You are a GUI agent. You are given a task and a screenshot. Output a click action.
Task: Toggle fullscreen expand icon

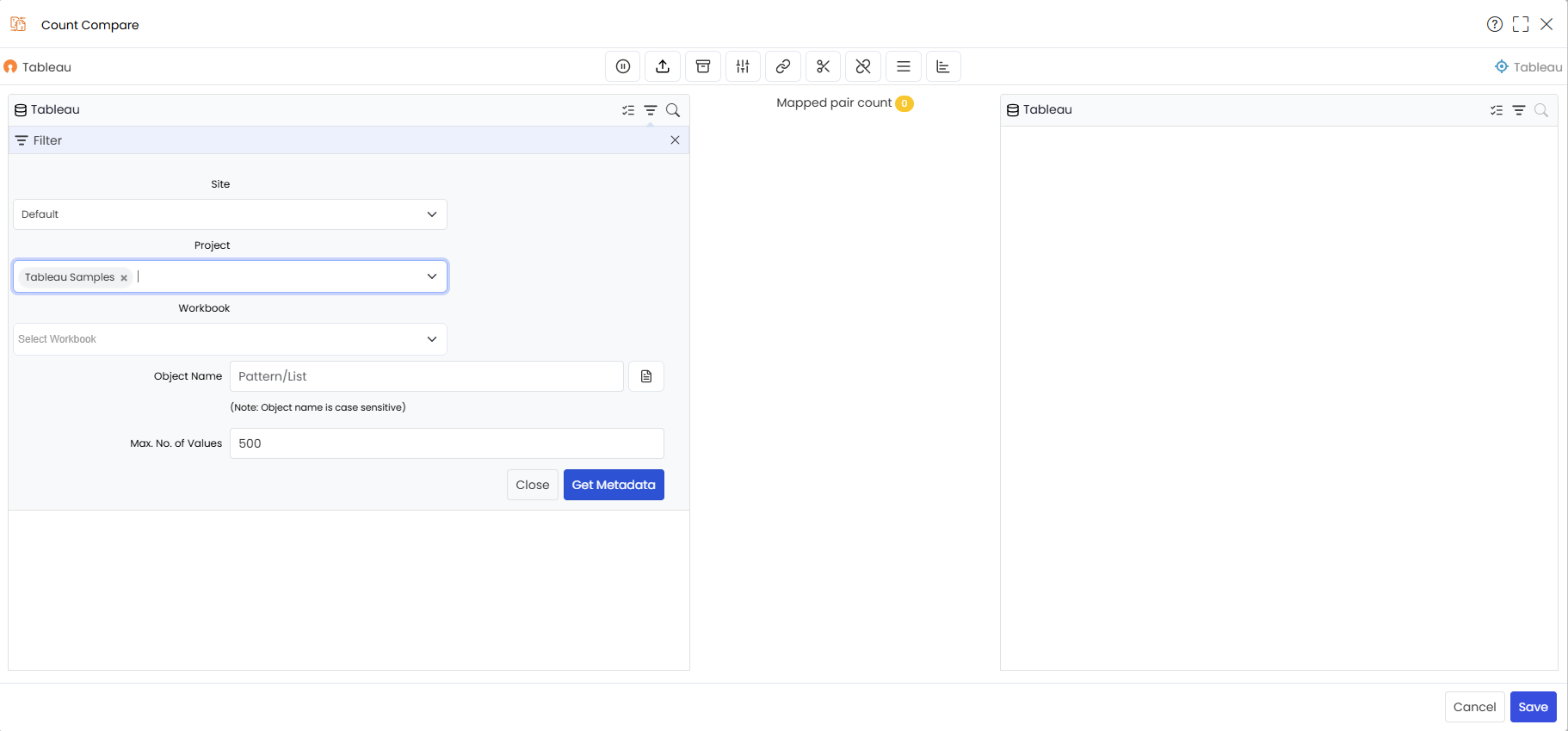1521,24
